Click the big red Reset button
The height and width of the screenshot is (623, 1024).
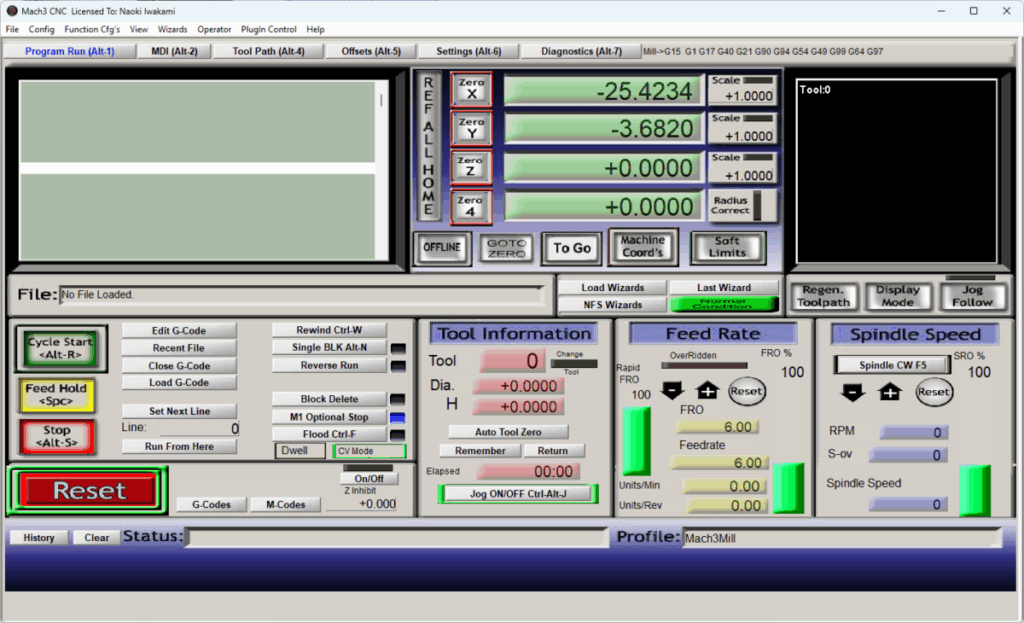tap(89, 490)
